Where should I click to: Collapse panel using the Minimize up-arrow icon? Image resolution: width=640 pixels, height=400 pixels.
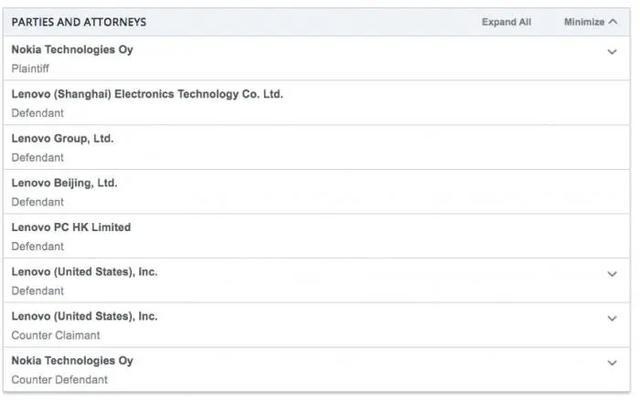click(613, 22)
